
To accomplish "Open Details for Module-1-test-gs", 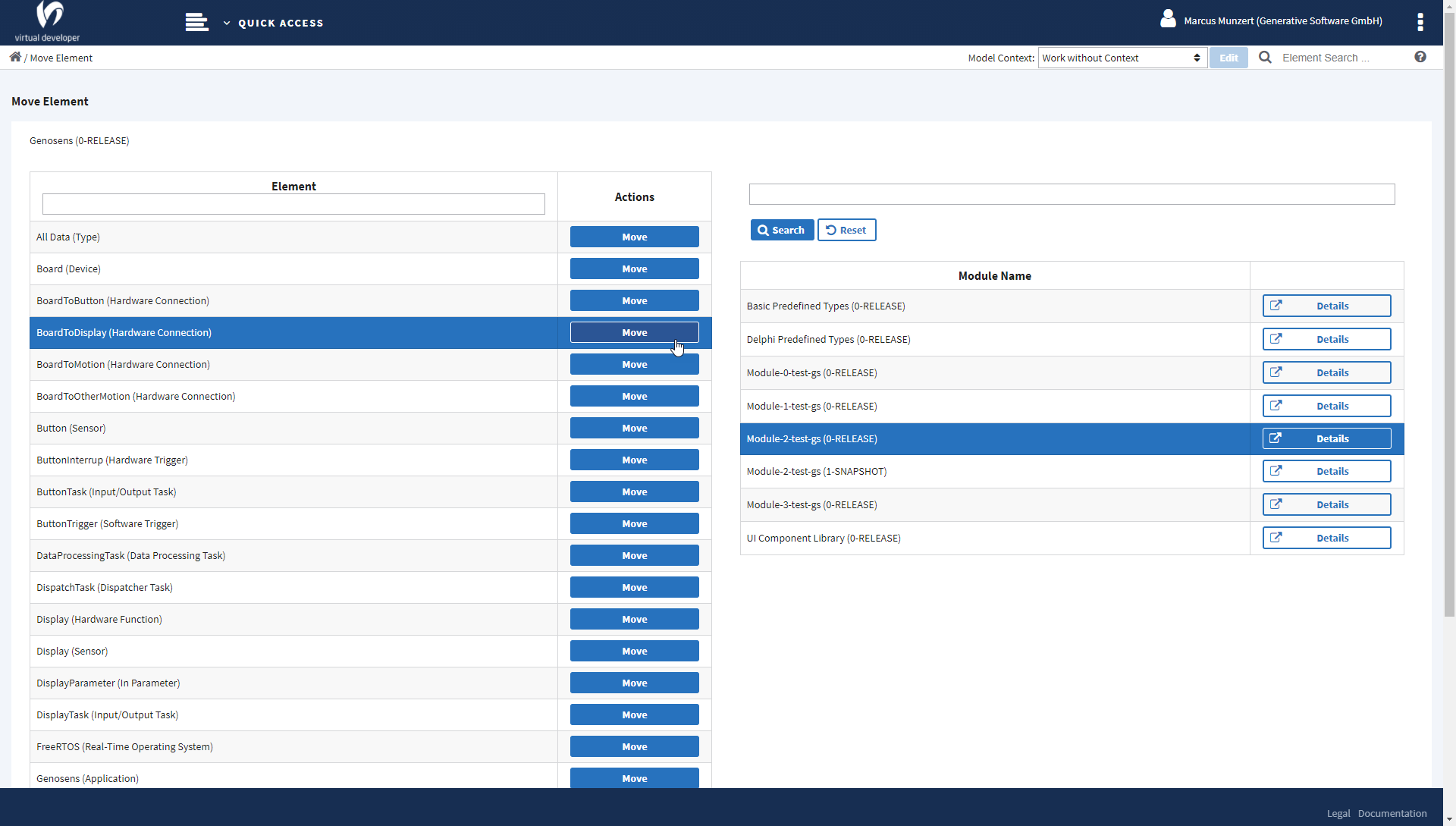I will tap(1326, 406).
